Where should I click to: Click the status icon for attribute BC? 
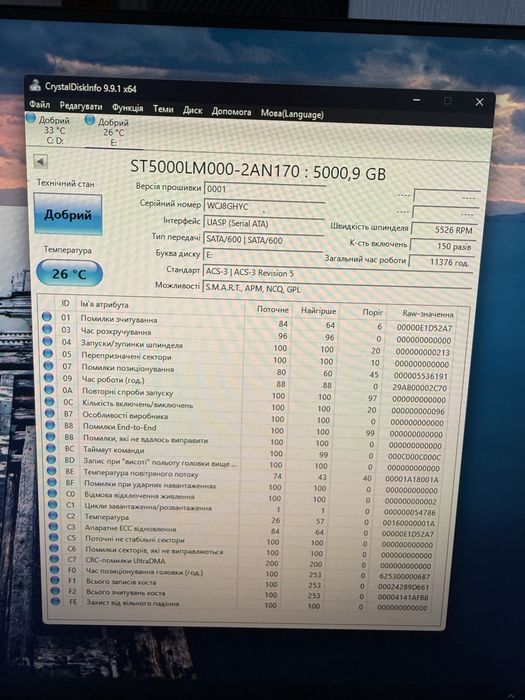[x=51, y=448]
